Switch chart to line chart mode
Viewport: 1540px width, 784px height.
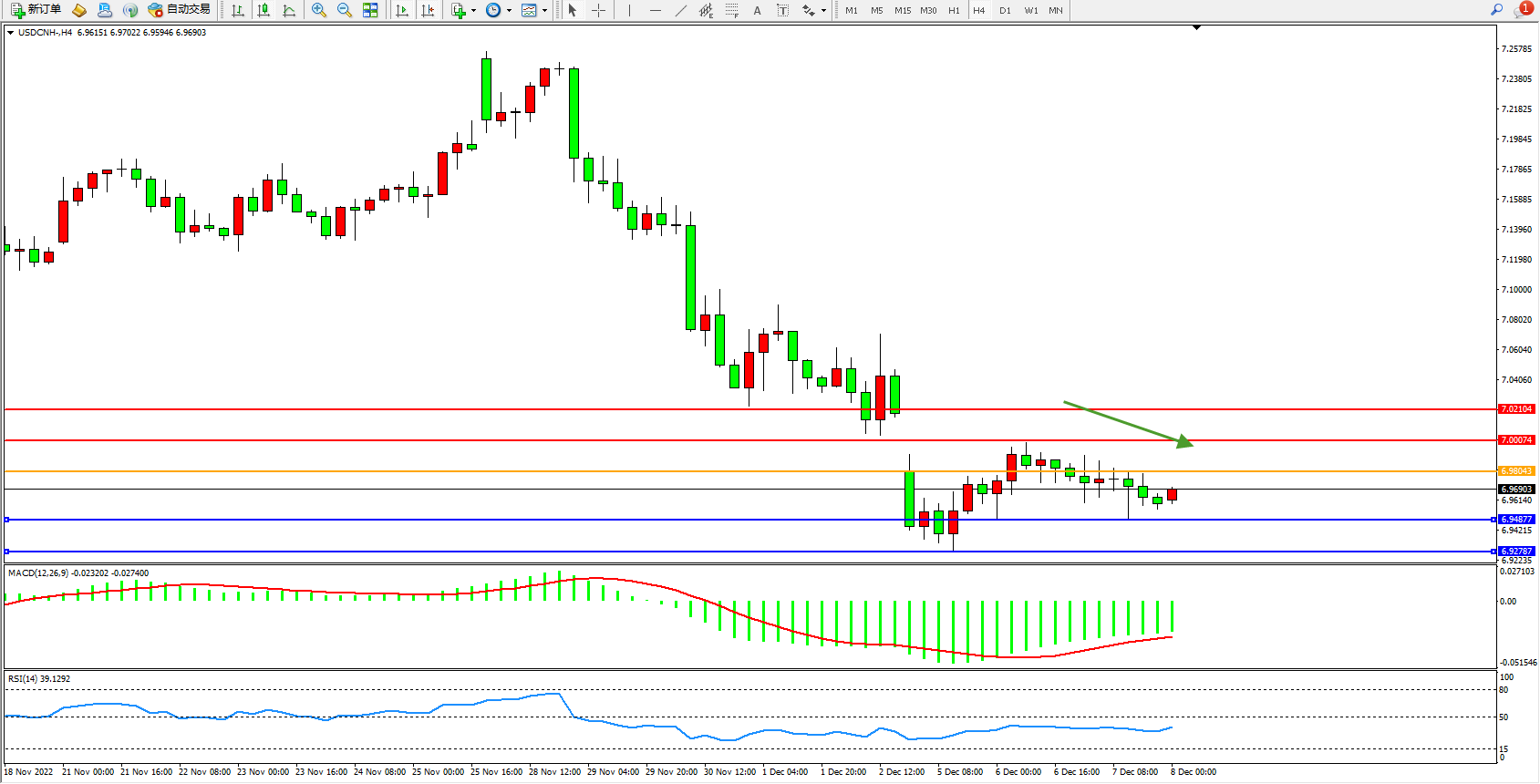pyautogui.click(x=289, y=10)
